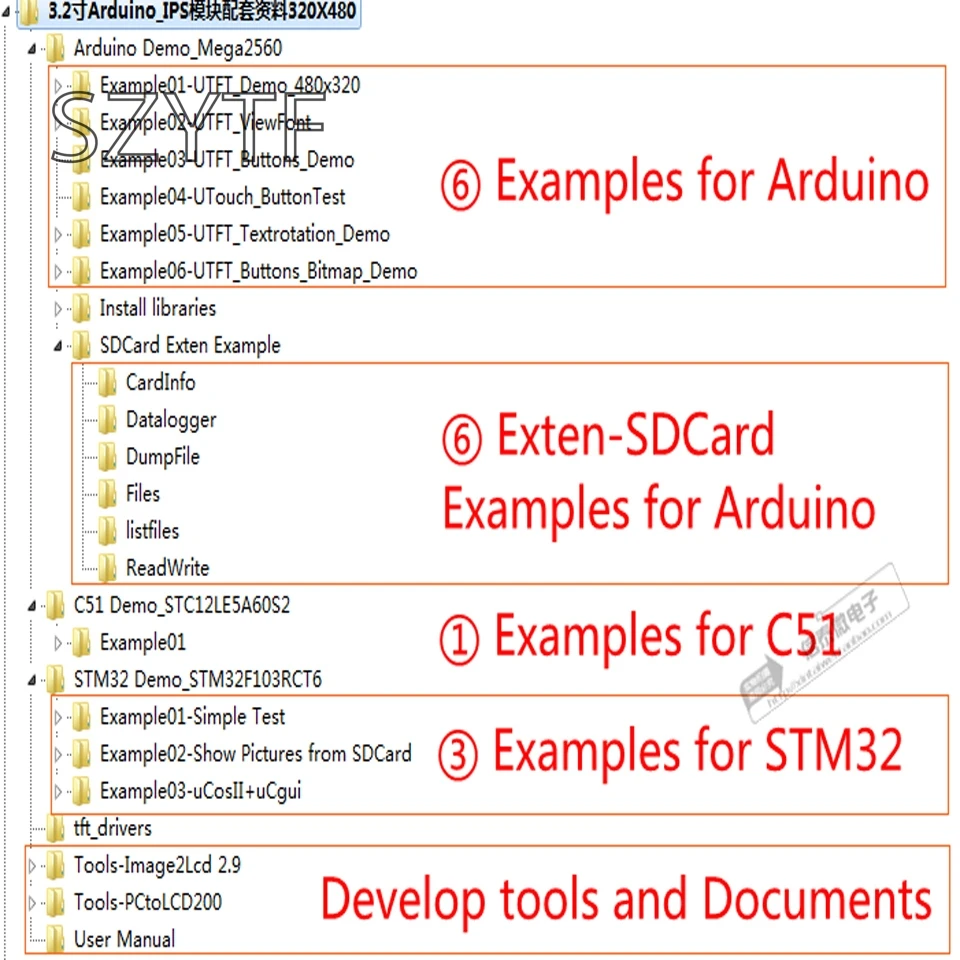Click the CardInfo folder icon
The image size is (960, 960).
(x=107, y=383)
